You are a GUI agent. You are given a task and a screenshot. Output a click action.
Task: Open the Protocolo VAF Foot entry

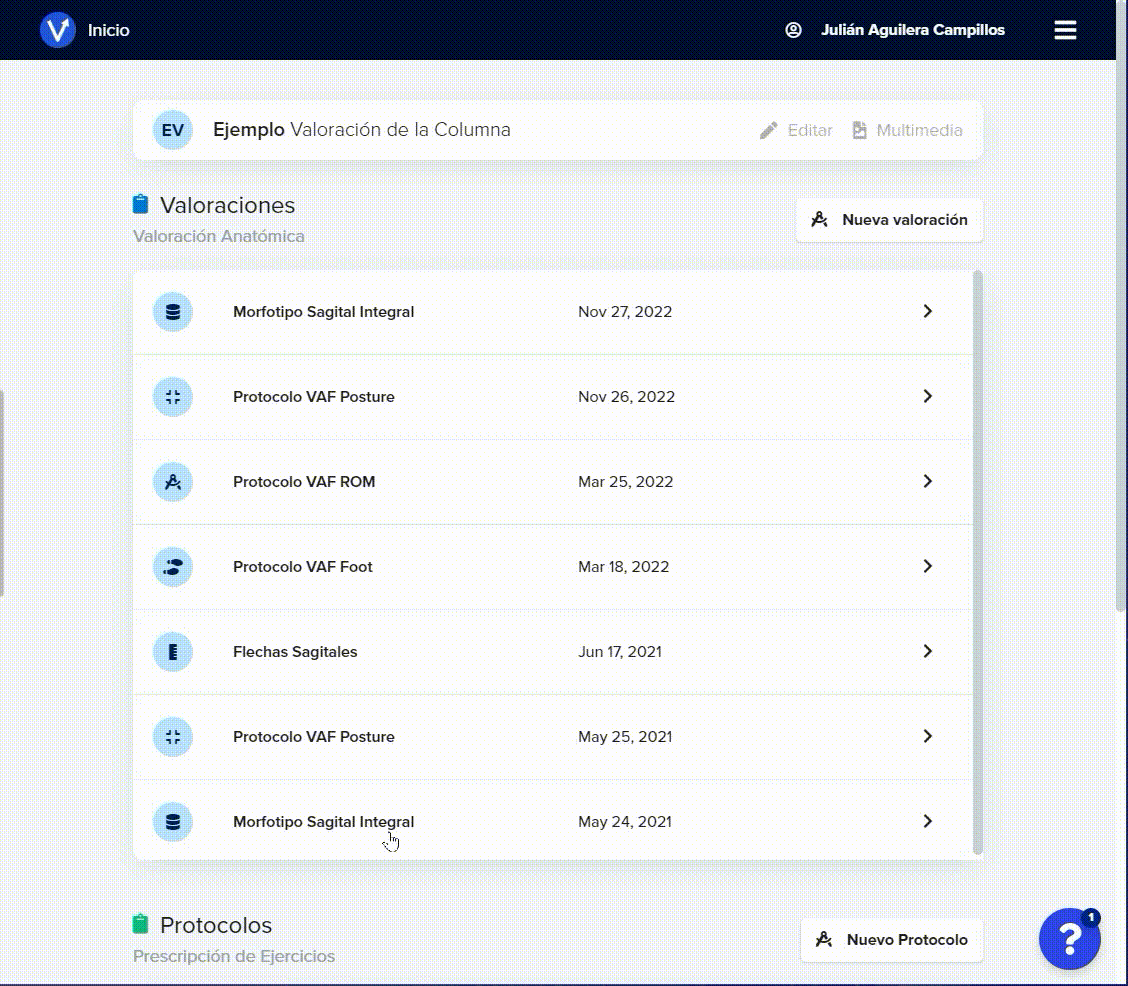click(x=552, y=566)
